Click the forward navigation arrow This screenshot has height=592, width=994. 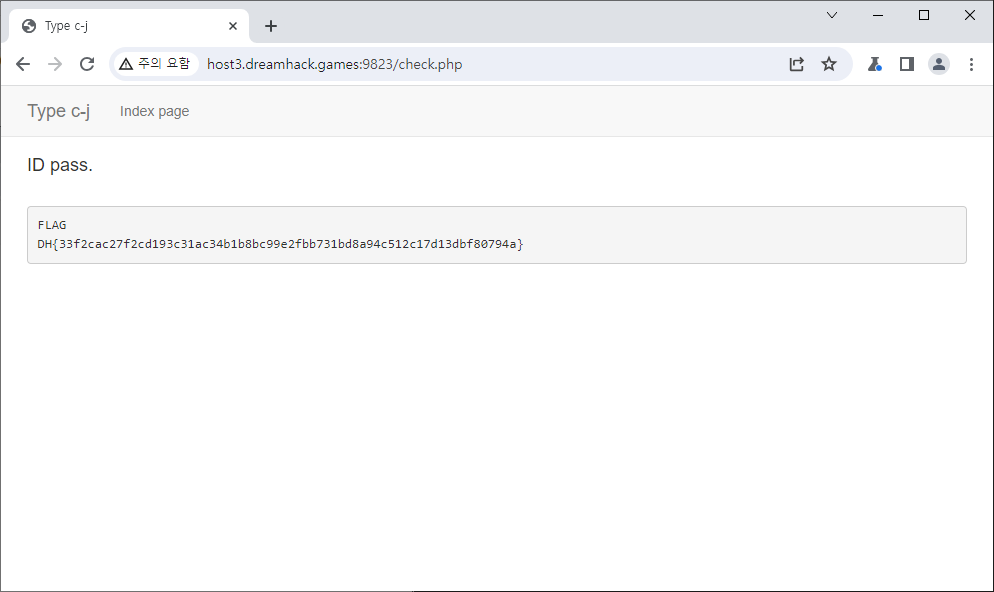[55, 64]
